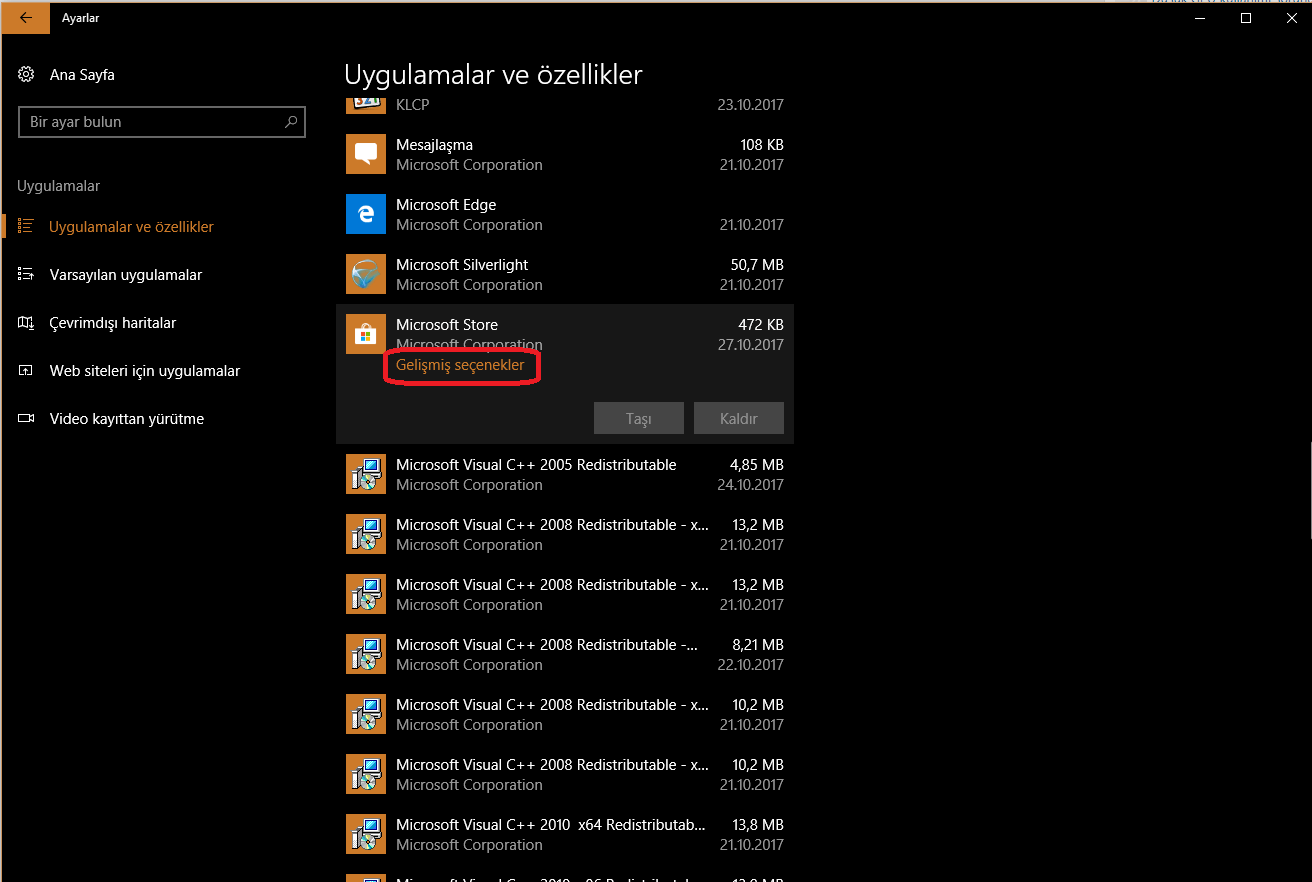Click the magnifier icon in the search box
This screenshot has height=882, width=1312.
click(x=291, y=122)
